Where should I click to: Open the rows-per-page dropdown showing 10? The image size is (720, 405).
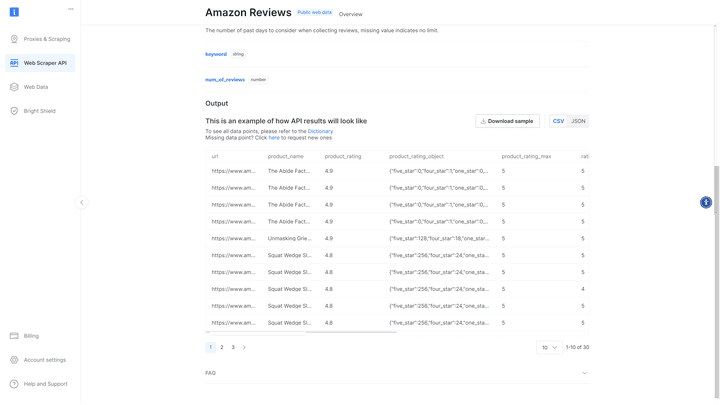click(x=549, y=347)
